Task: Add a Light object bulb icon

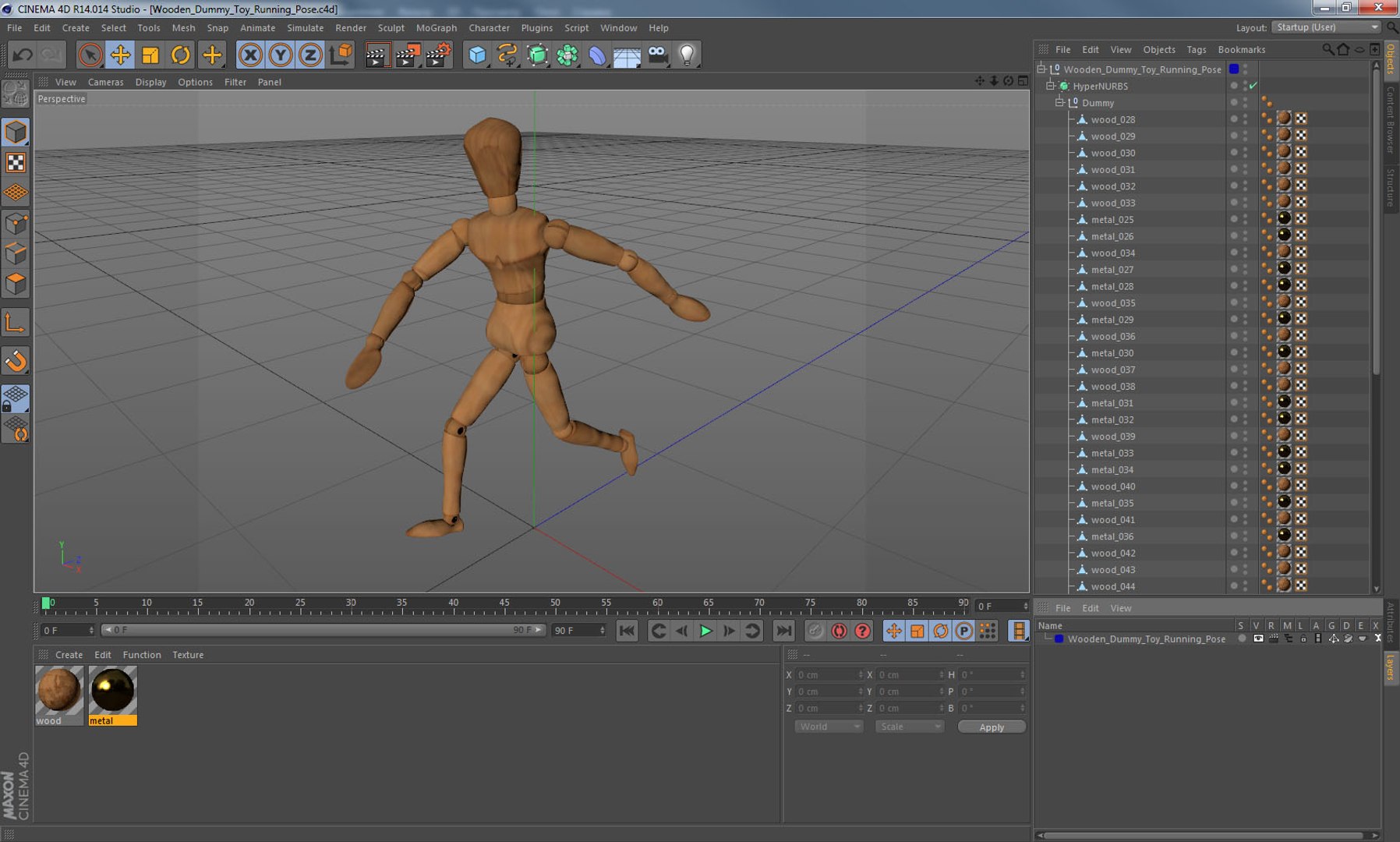Action: [687, 55]
